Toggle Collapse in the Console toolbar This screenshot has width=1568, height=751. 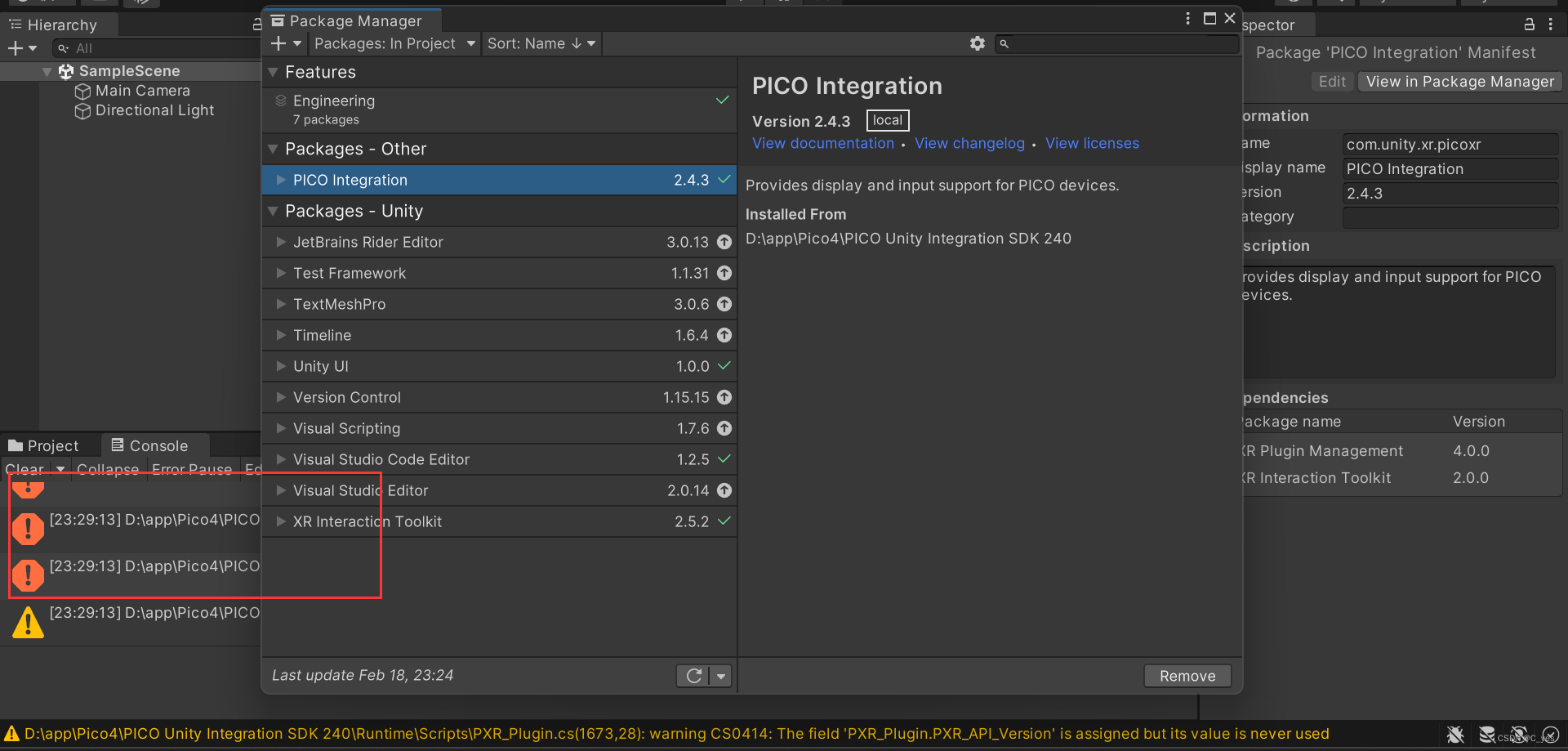click(107, 469)
